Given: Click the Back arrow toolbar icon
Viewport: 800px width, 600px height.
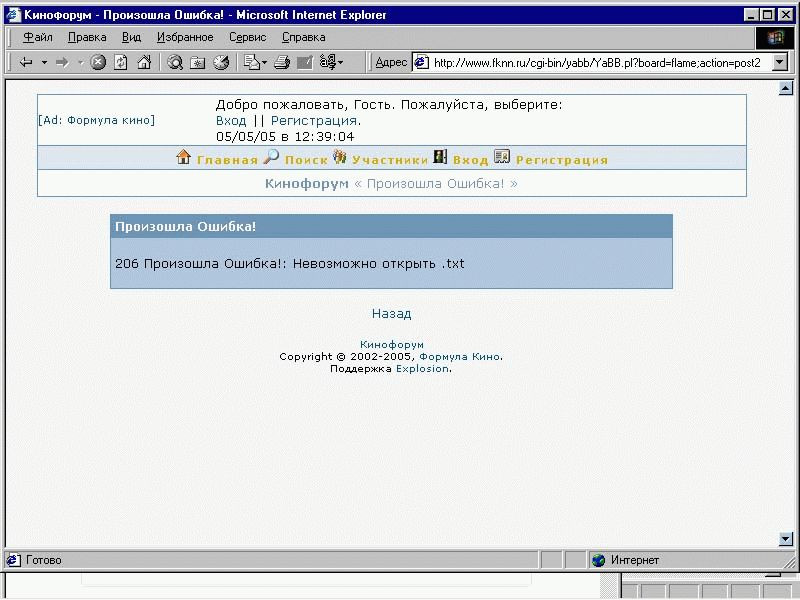Looking at the screenshot, I should pos(26,63).
